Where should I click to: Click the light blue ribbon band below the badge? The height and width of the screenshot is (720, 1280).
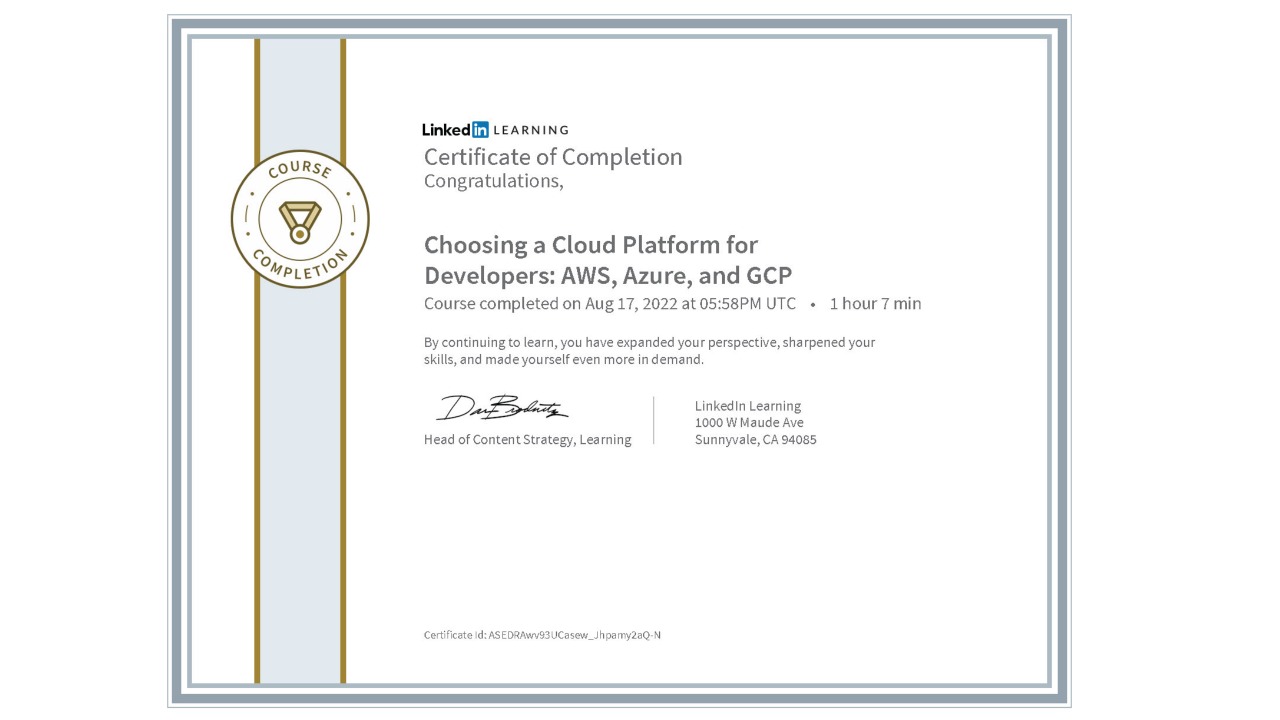300,480
